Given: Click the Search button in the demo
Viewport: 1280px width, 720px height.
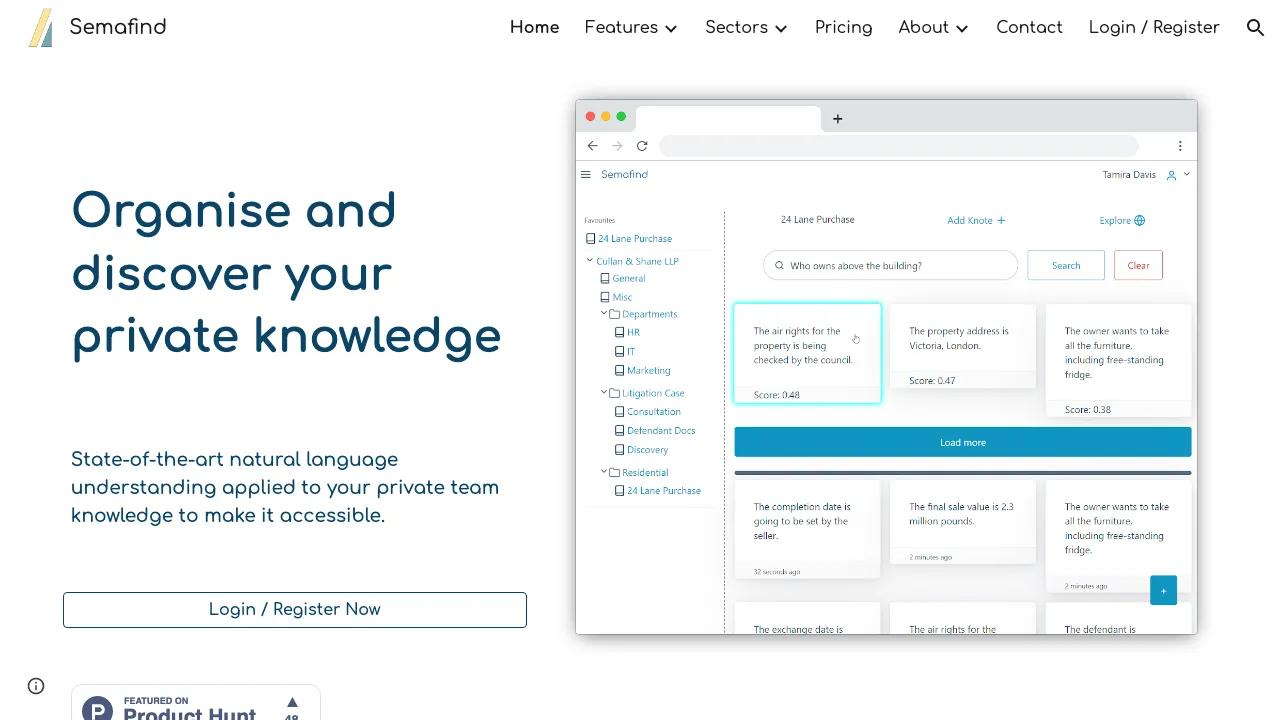Looking at the screenshot, I should click(x=1066, y=266).
